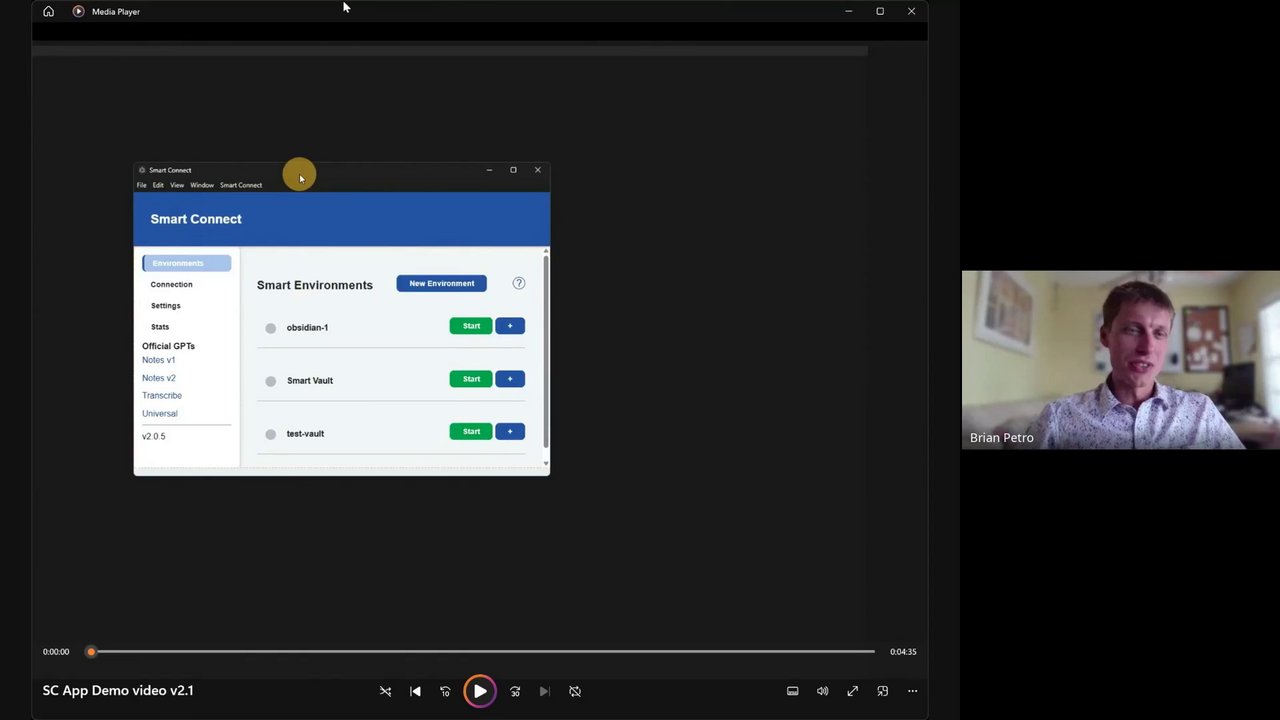Open the help question mark icon

519,283
